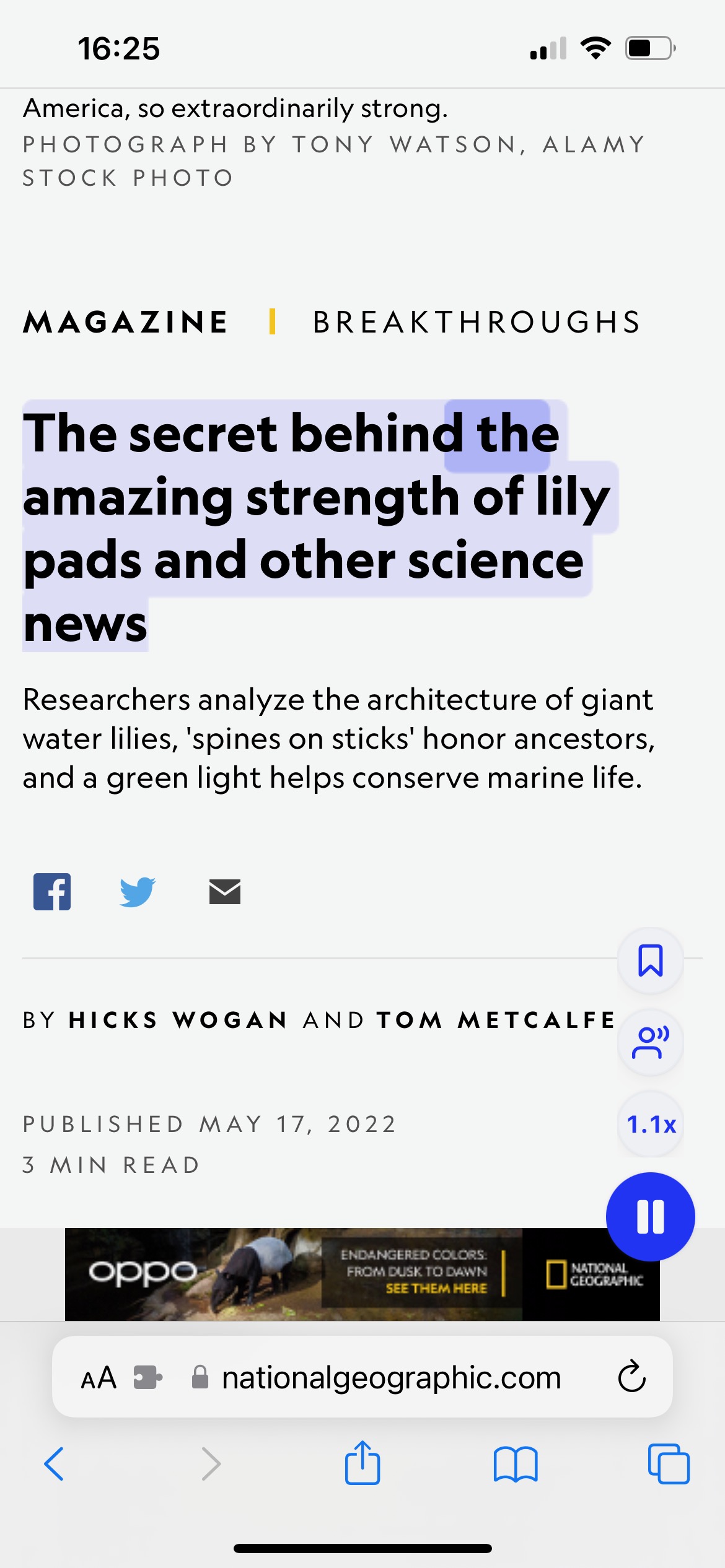This screenshot has height=1568, width=725.
Task: Share article on Twitter
Action: tap(138, 892)
